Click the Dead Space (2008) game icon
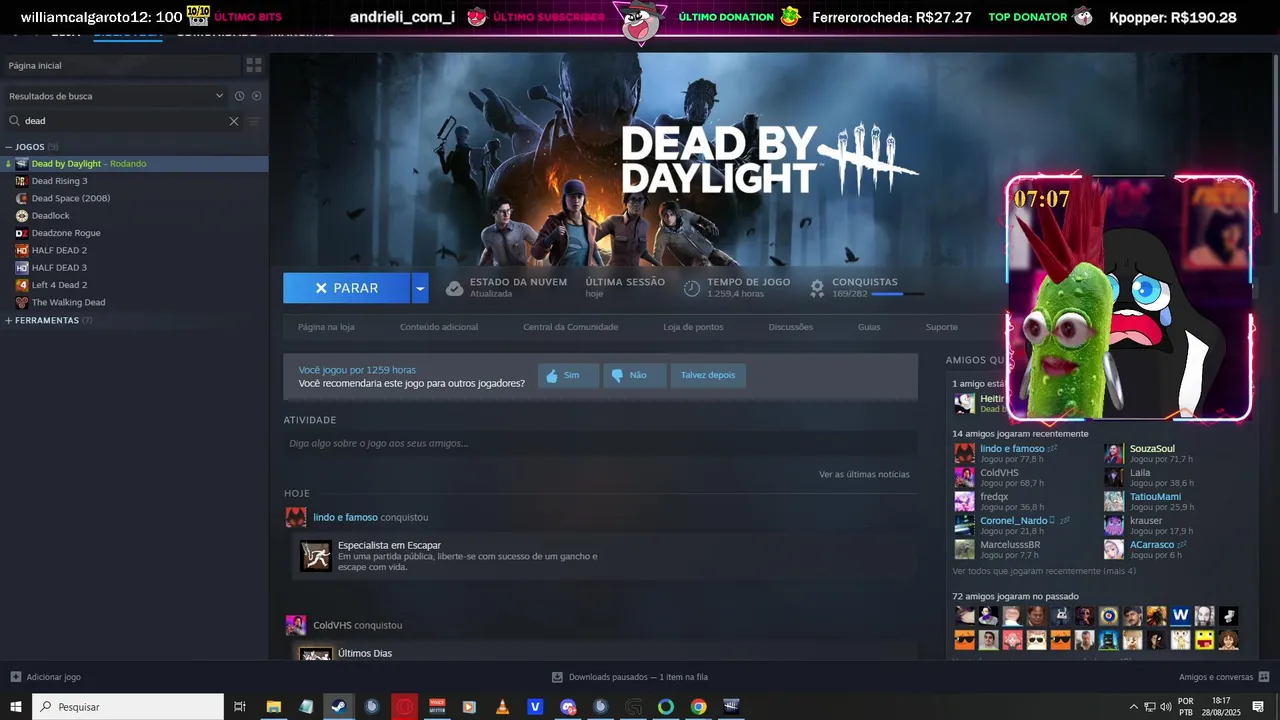Viewport: 1280px width, 720px height. tap(22, 198)
